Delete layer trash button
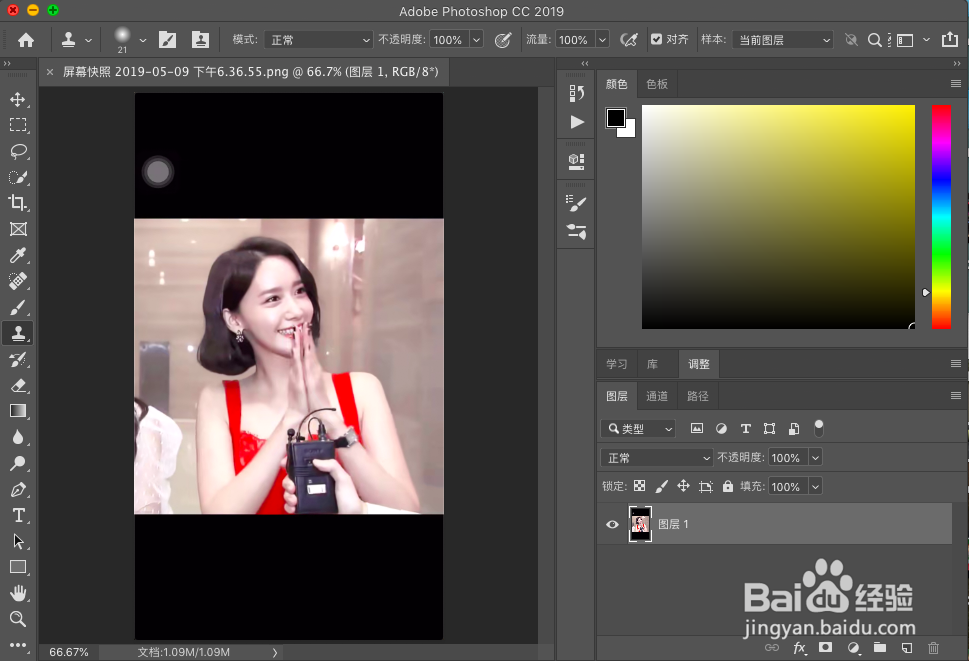Viewport: 969px width, 661px height. click(933, 647)
